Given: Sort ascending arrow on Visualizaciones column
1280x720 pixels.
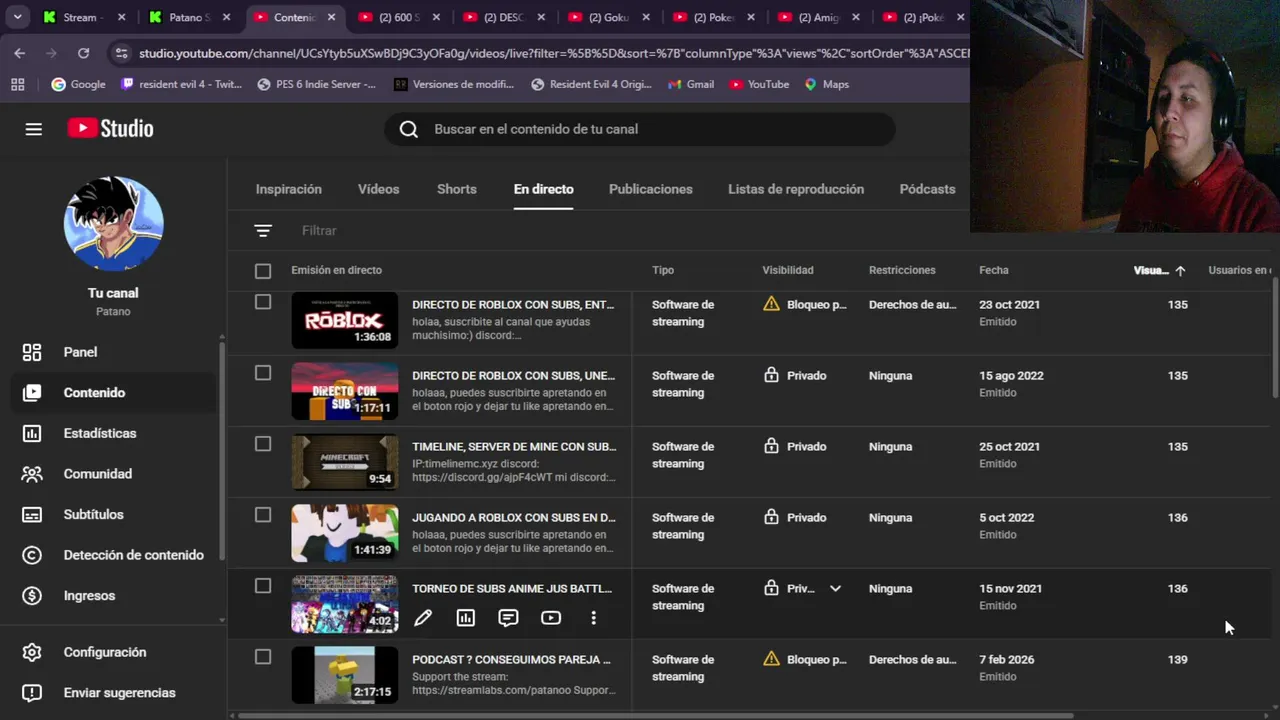Looking at the screenshot, I should click(1180, 271).
